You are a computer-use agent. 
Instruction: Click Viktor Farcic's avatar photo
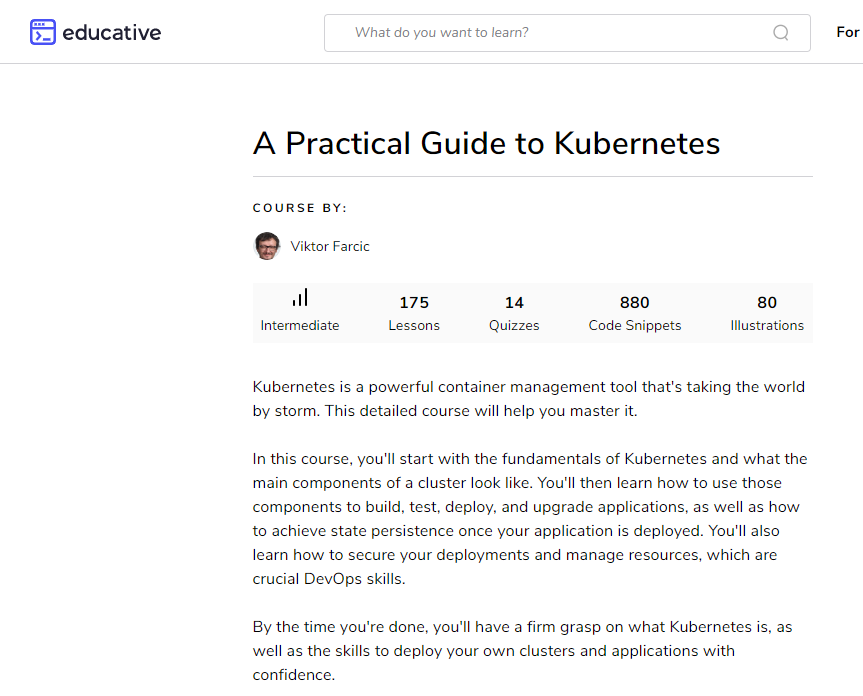tap(267, 246)
